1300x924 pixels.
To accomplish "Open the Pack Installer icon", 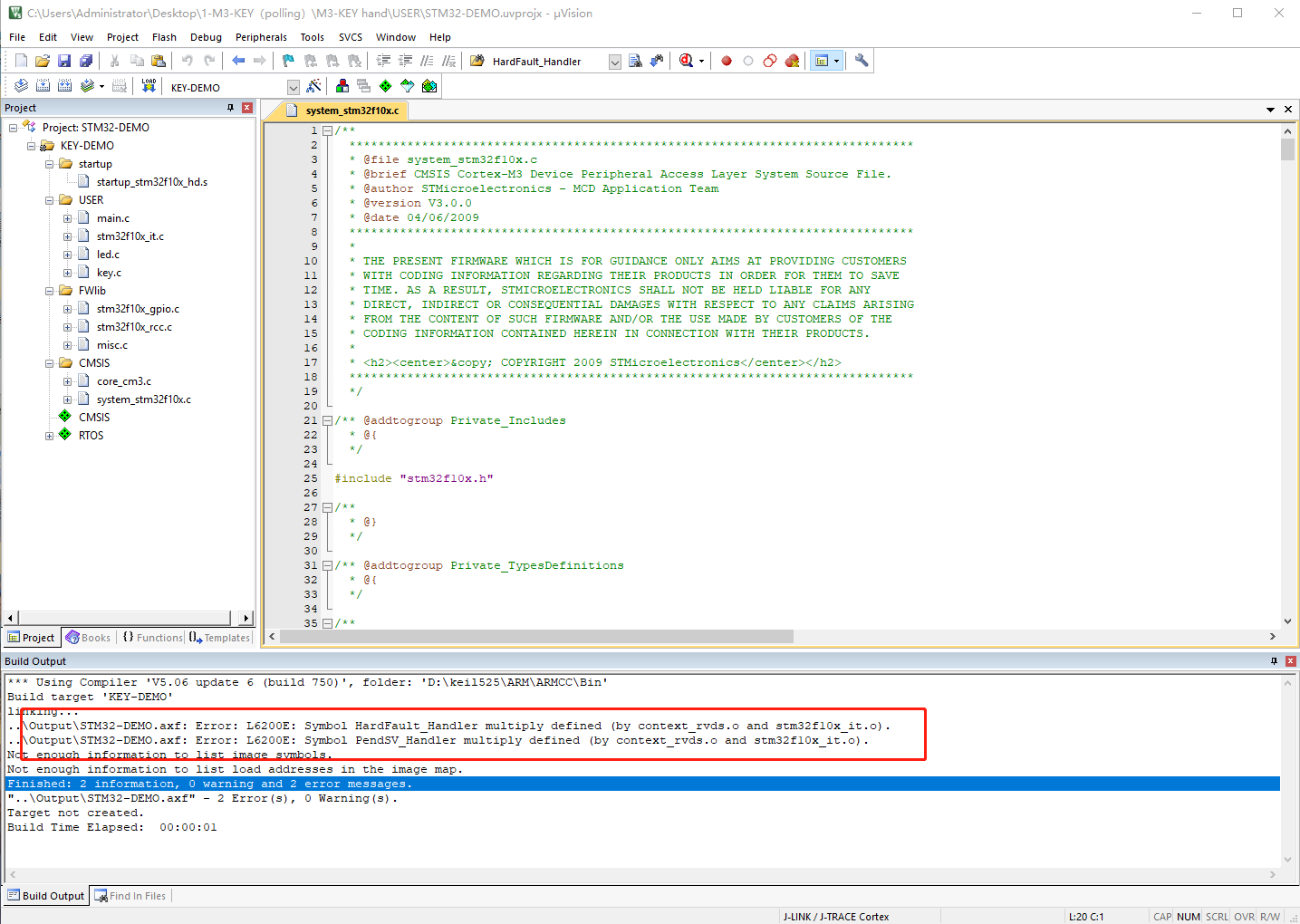I will click(x=429, y=86).
